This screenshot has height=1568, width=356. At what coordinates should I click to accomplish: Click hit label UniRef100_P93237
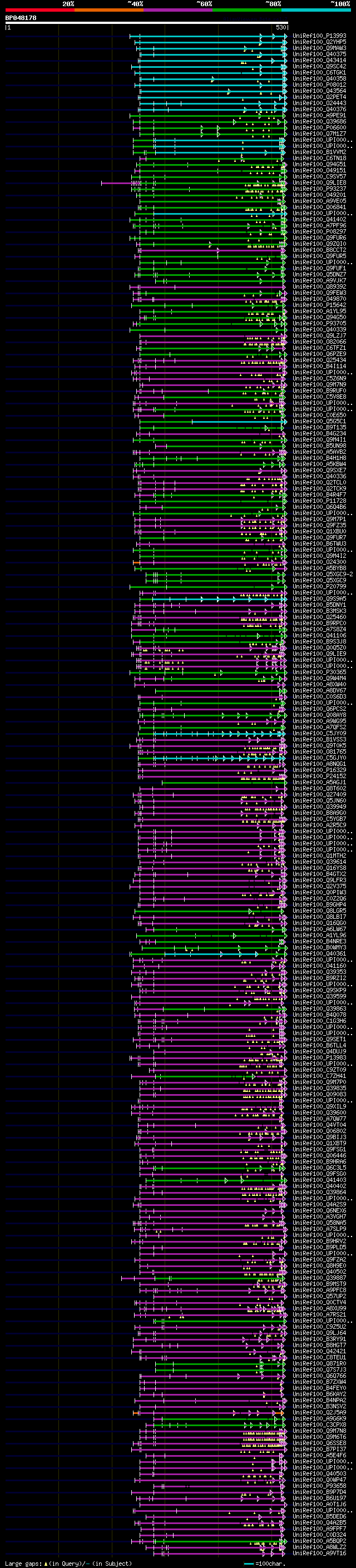click(x=319, y=189)
